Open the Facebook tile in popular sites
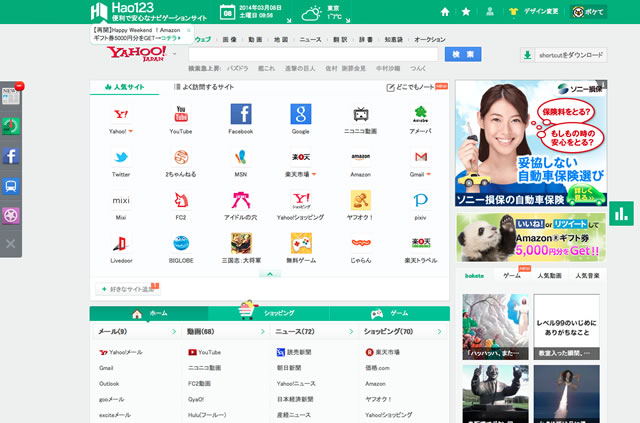 pyautogui.click(x=241, y=114)
